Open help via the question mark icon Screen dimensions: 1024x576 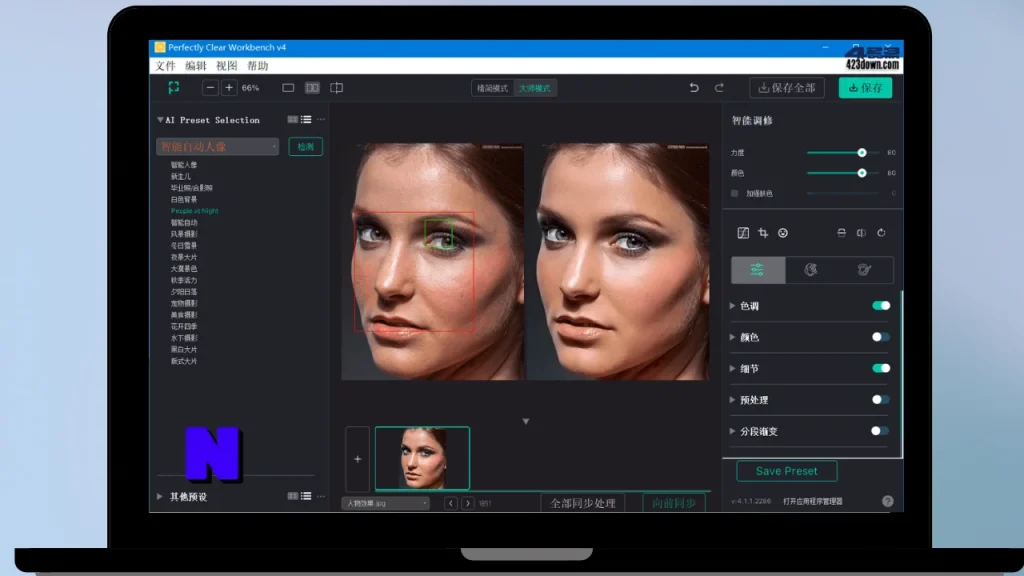point(888,501)
